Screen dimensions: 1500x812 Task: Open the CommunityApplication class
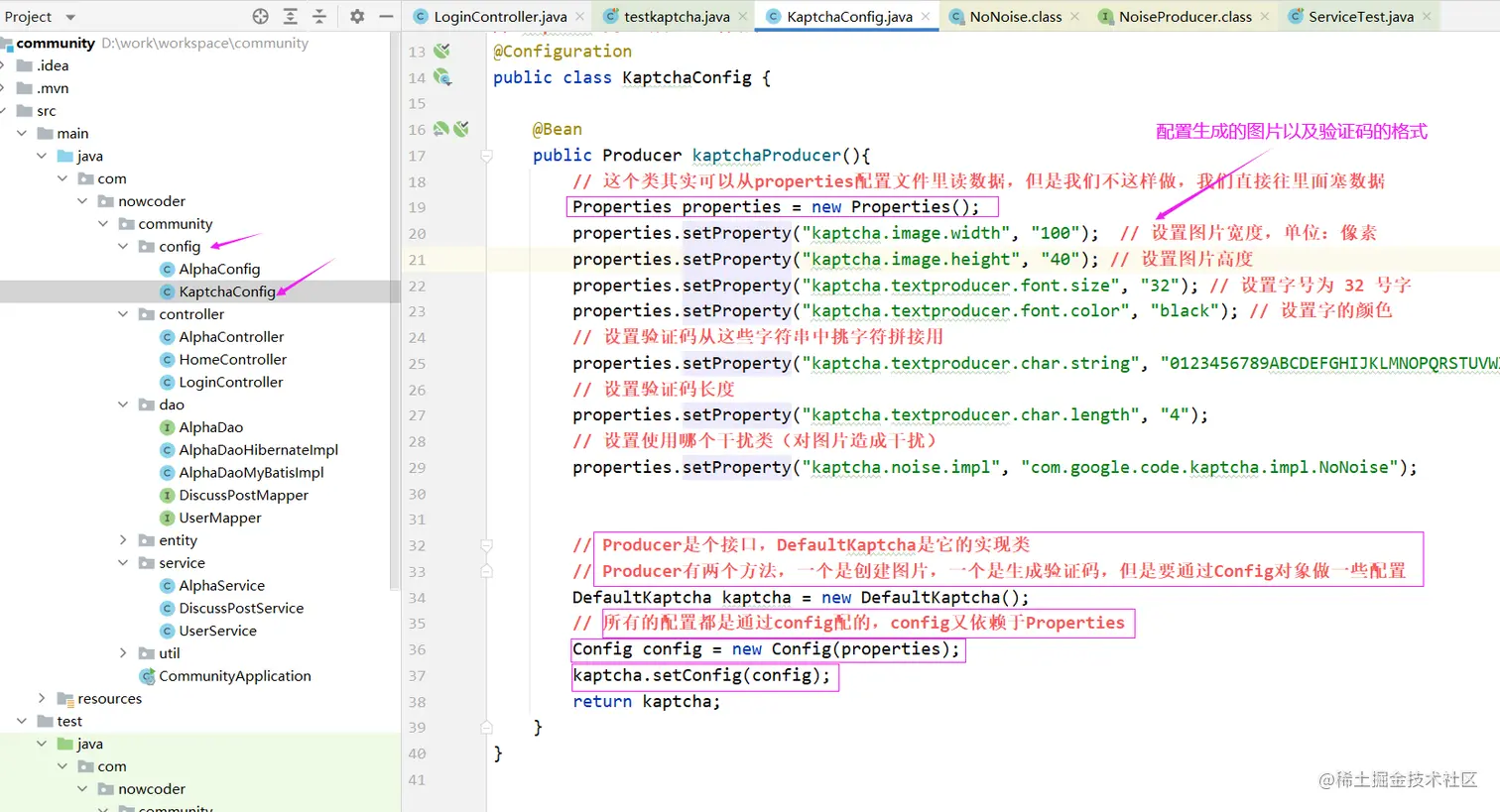235,676
